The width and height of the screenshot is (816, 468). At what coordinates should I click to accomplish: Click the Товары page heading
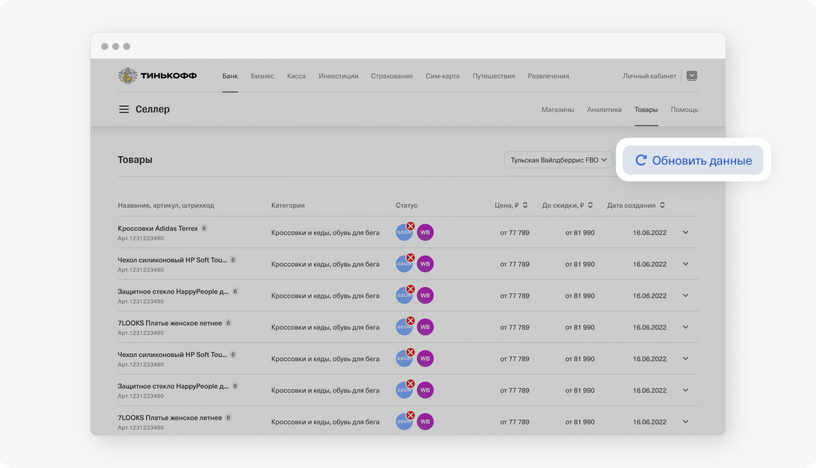coord(135,160)
